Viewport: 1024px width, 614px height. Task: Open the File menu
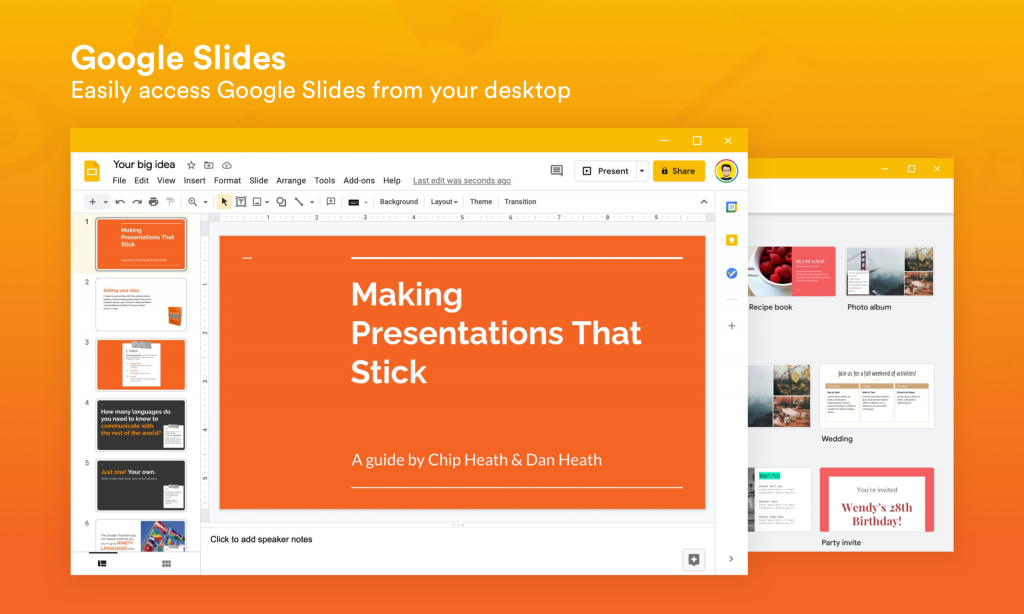(x=119, y=180)
